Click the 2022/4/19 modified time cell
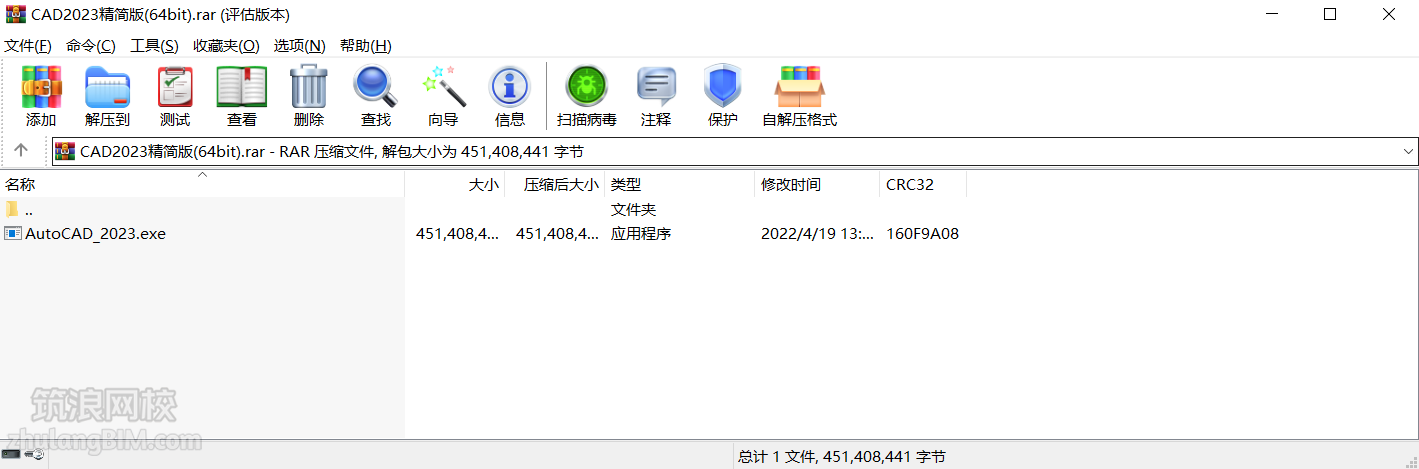 tap(817, 234)
